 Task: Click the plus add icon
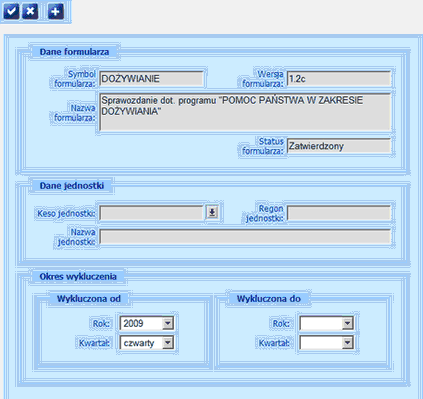(x=55, y=11)
